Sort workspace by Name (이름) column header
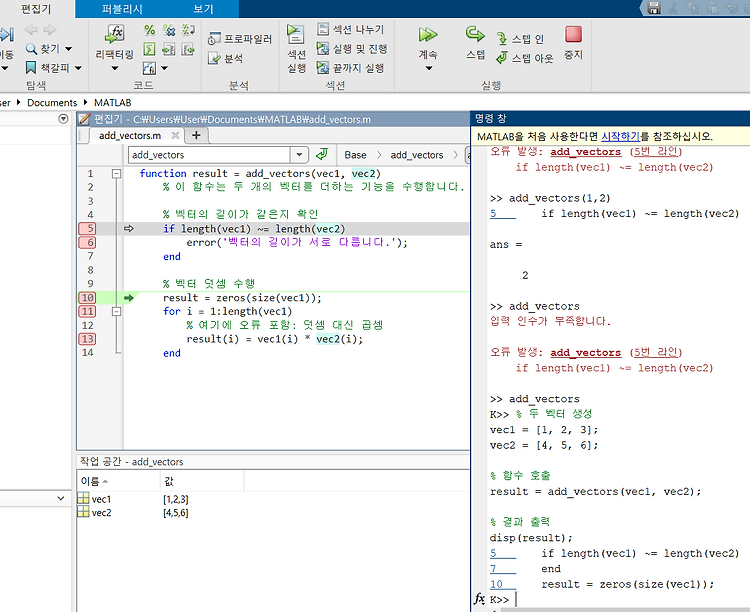The width and height of the screenshot is (750, 612). tap(118, 481)
